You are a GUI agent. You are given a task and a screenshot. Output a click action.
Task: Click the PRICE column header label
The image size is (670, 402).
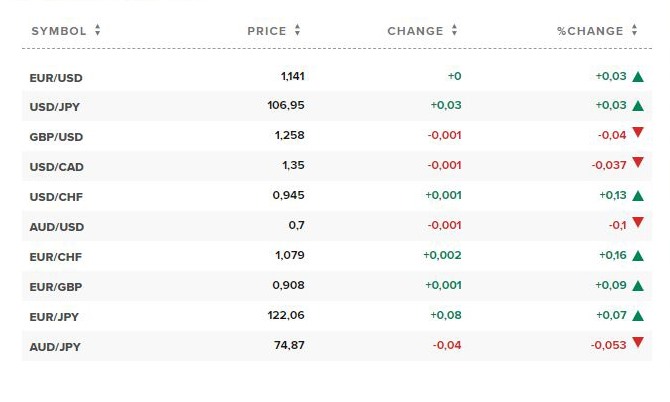point(267,31)
